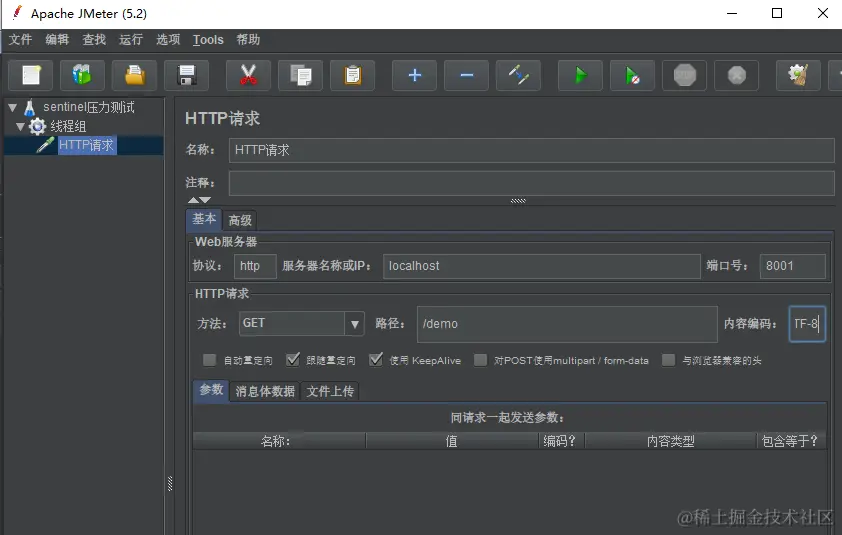Save the test plan with floppy icon
842x535 pixels.
pos(186,75)
